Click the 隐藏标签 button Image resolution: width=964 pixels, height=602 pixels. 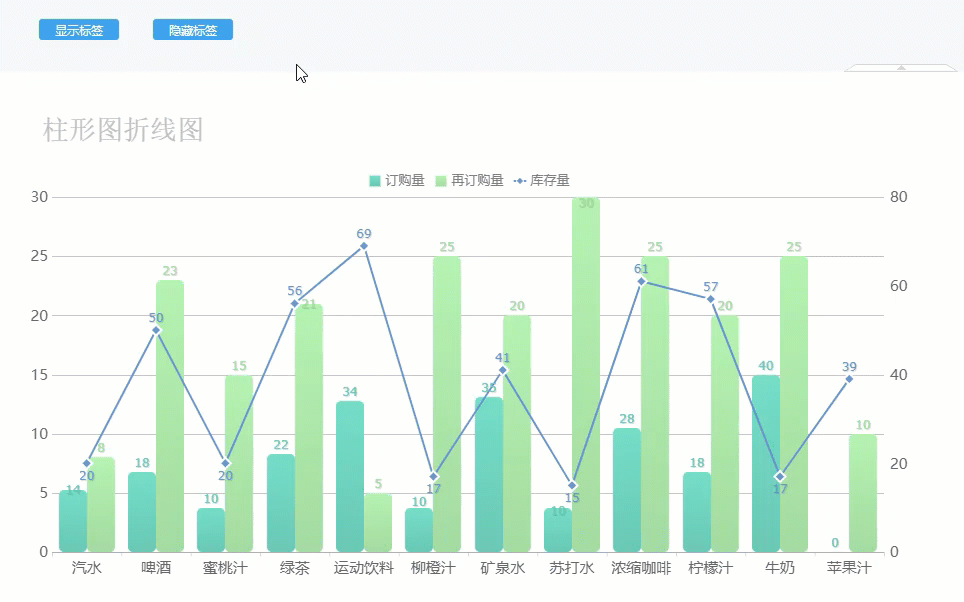coord(193,30)
